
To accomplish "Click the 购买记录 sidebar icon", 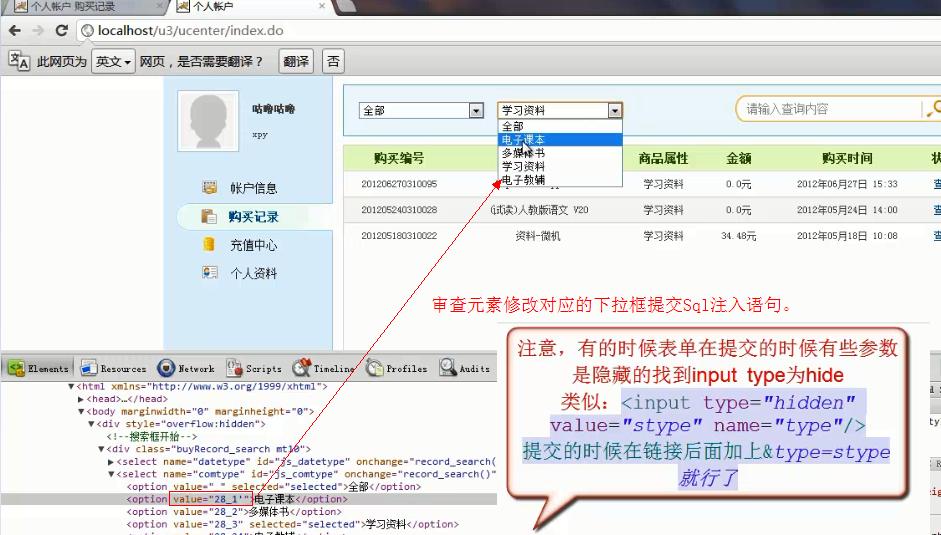I will [x=209, y=216].
